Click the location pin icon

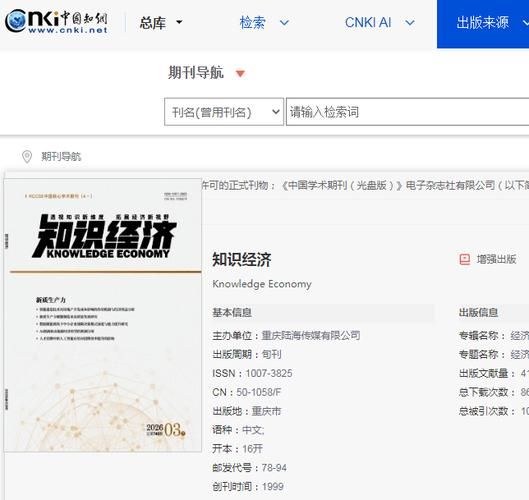(27, 157)
